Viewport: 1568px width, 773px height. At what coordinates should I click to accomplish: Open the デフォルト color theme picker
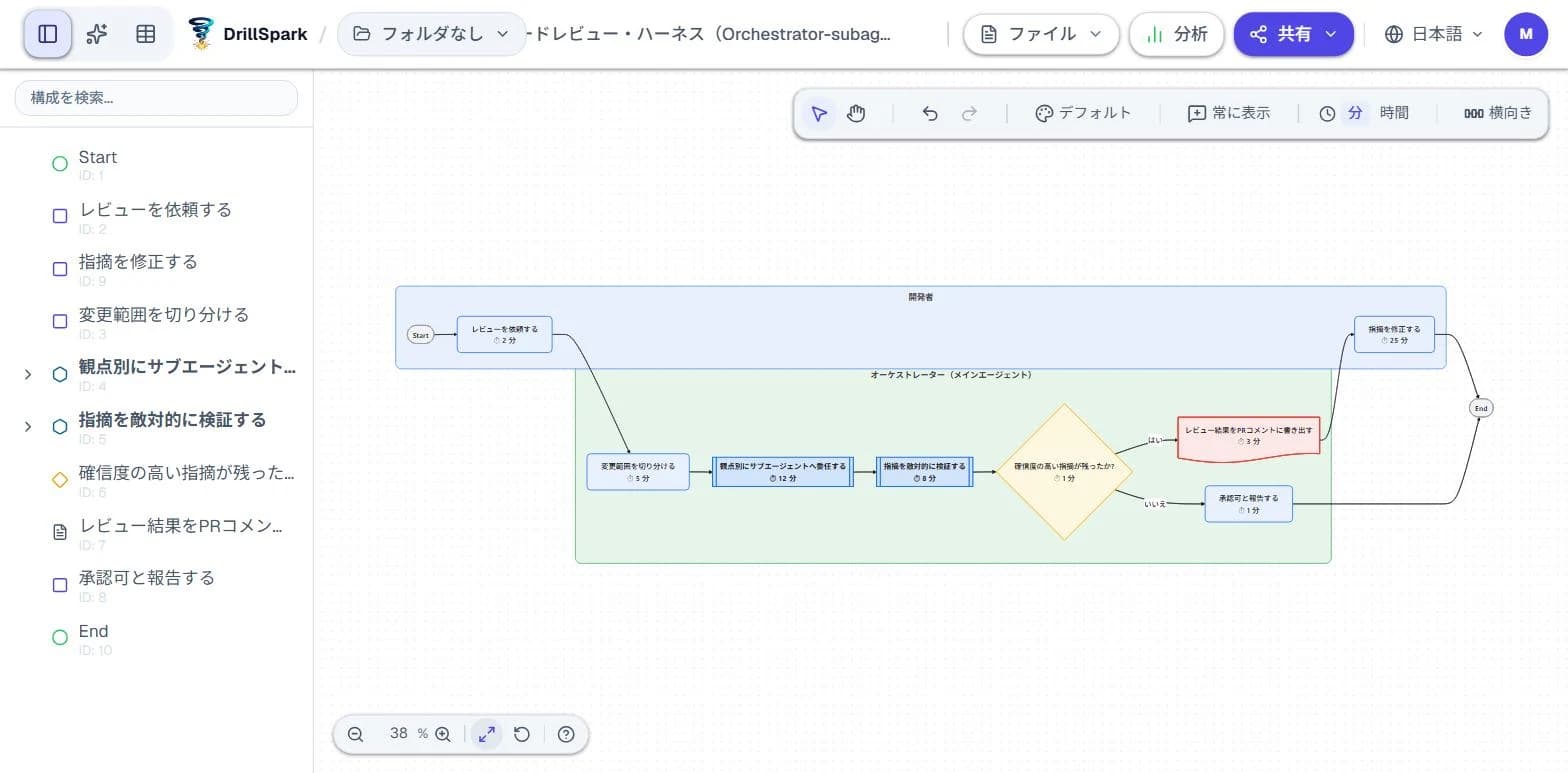(1083, 114)
